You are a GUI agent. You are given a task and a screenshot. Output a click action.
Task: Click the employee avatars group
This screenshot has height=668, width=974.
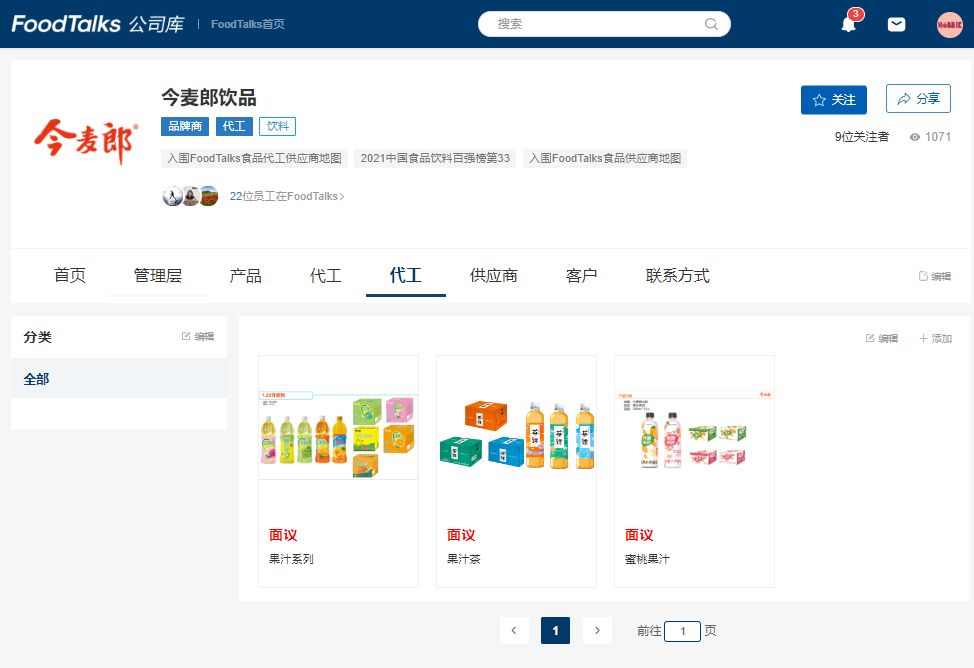coord(190,196)
